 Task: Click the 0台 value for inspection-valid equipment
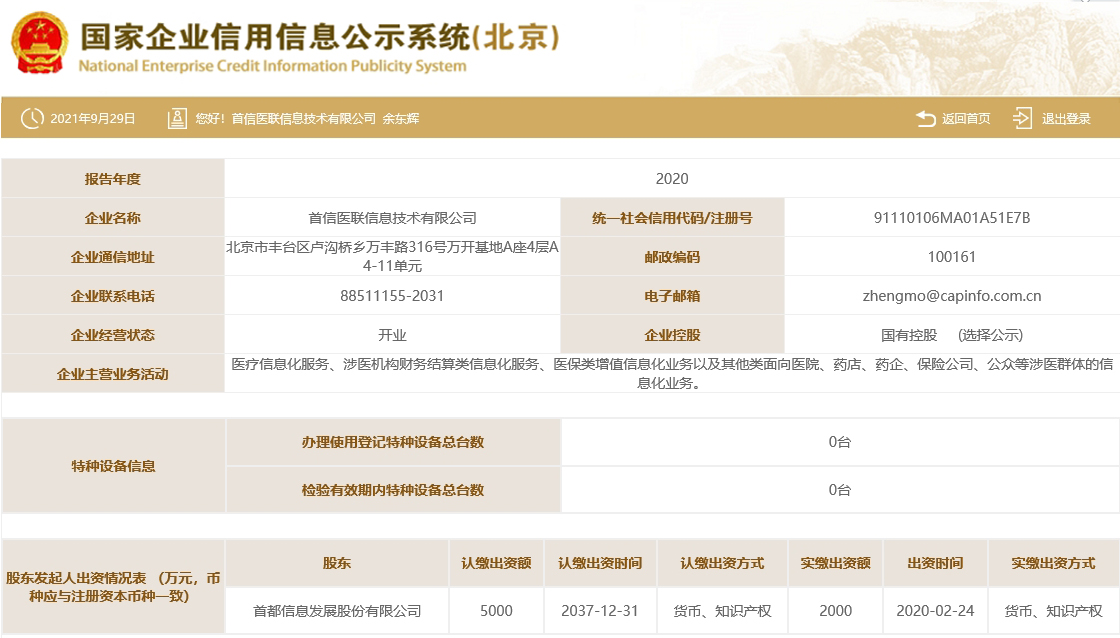(x=839, y=490)
